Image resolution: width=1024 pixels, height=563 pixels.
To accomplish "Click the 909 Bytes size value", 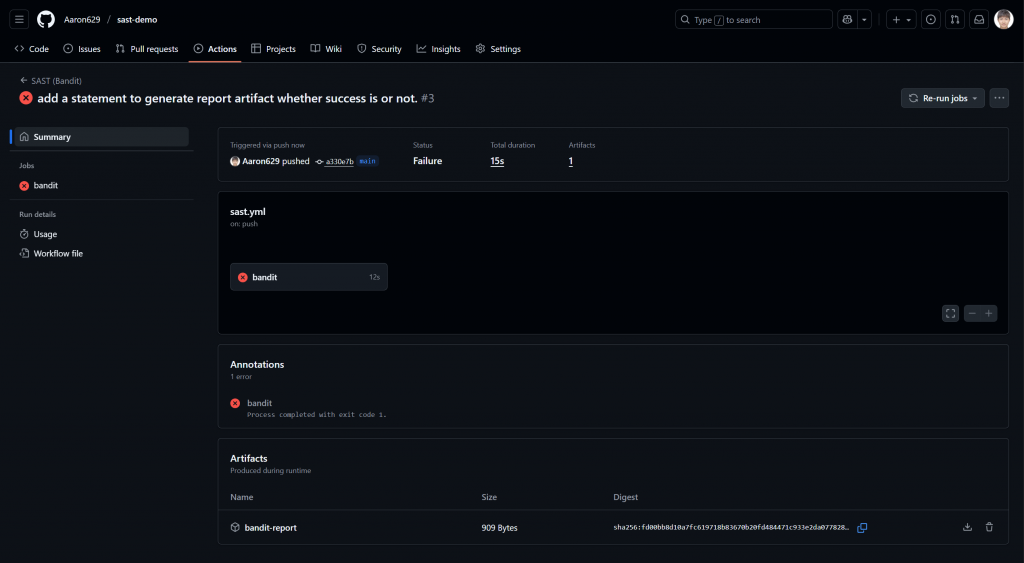I will pos(500,528).
